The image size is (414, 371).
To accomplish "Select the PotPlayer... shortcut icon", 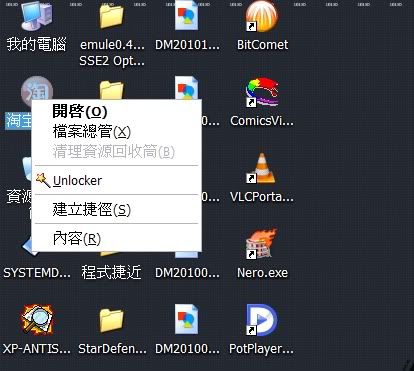I will click(262, 320).
